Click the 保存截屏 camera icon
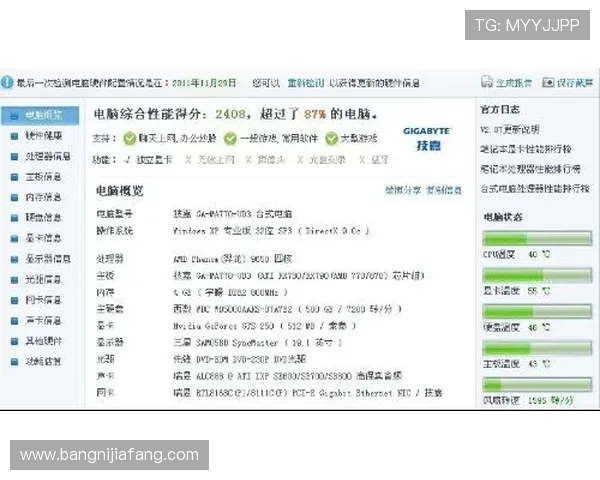The image size is (600, 480). tap(548, 82)
